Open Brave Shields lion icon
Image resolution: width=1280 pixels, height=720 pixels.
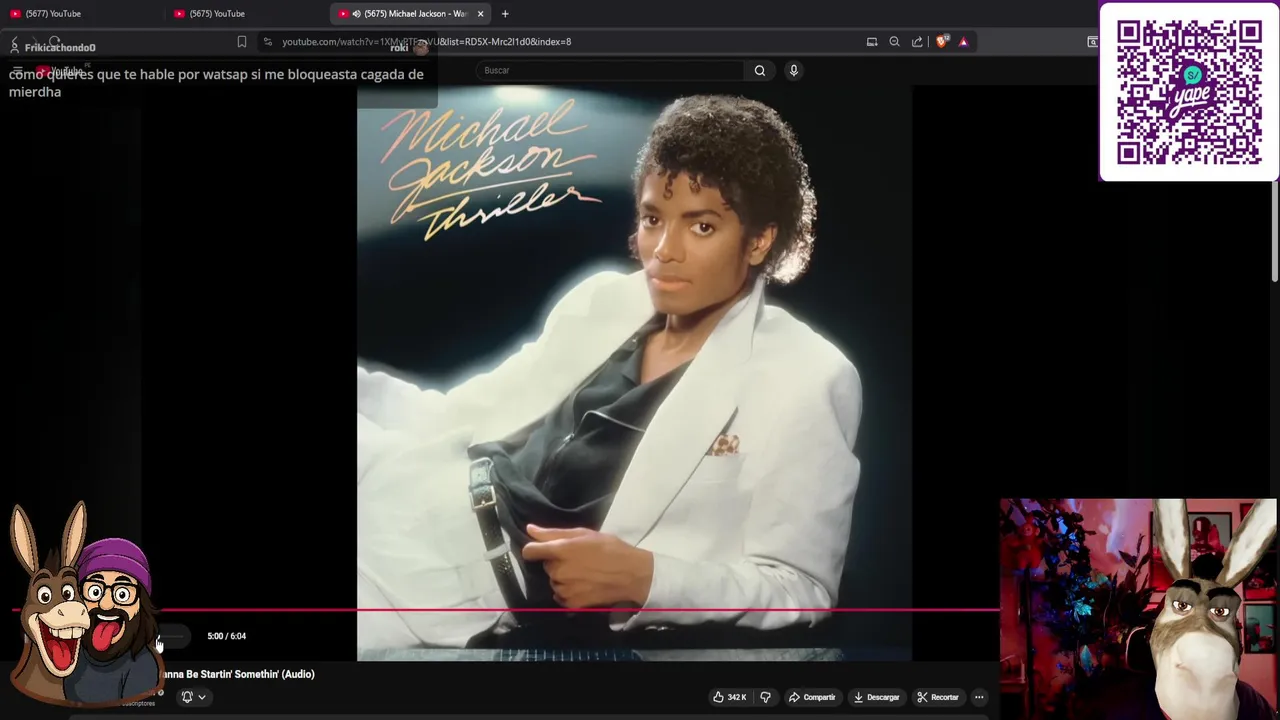(941, 42)
